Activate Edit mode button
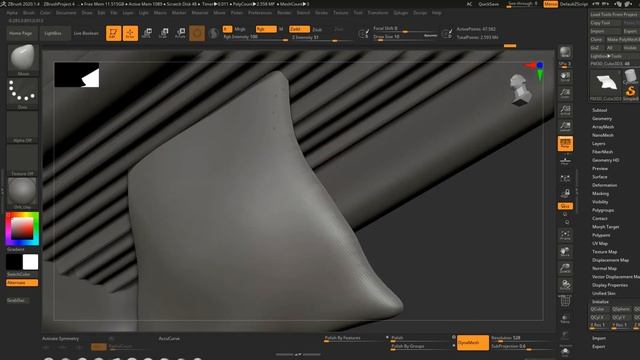Image resolution: width=640 pixels, height=360 pixels. 113,33
